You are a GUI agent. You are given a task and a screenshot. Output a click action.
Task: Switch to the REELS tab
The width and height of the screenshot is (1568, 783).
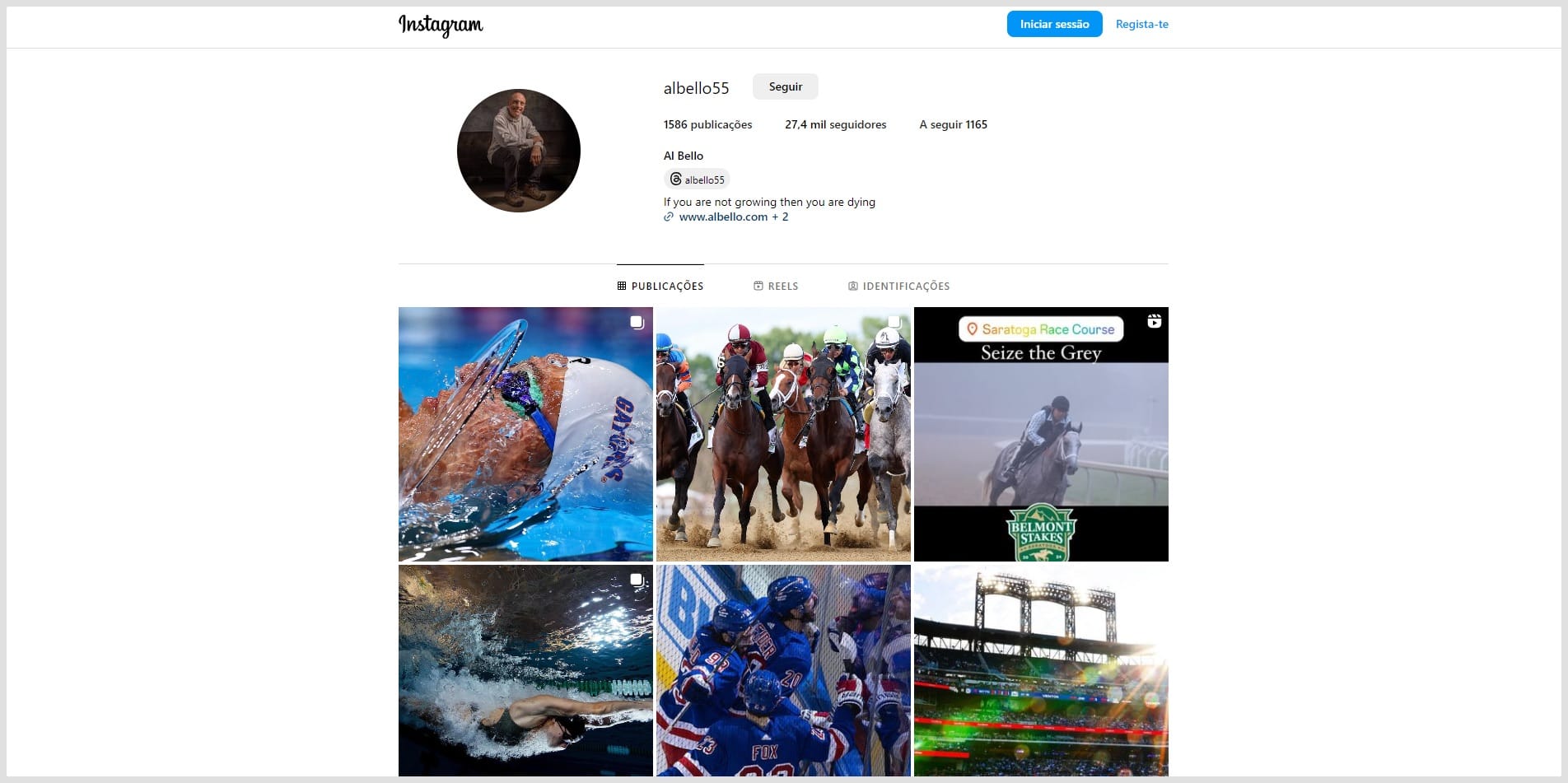(776, 287)
